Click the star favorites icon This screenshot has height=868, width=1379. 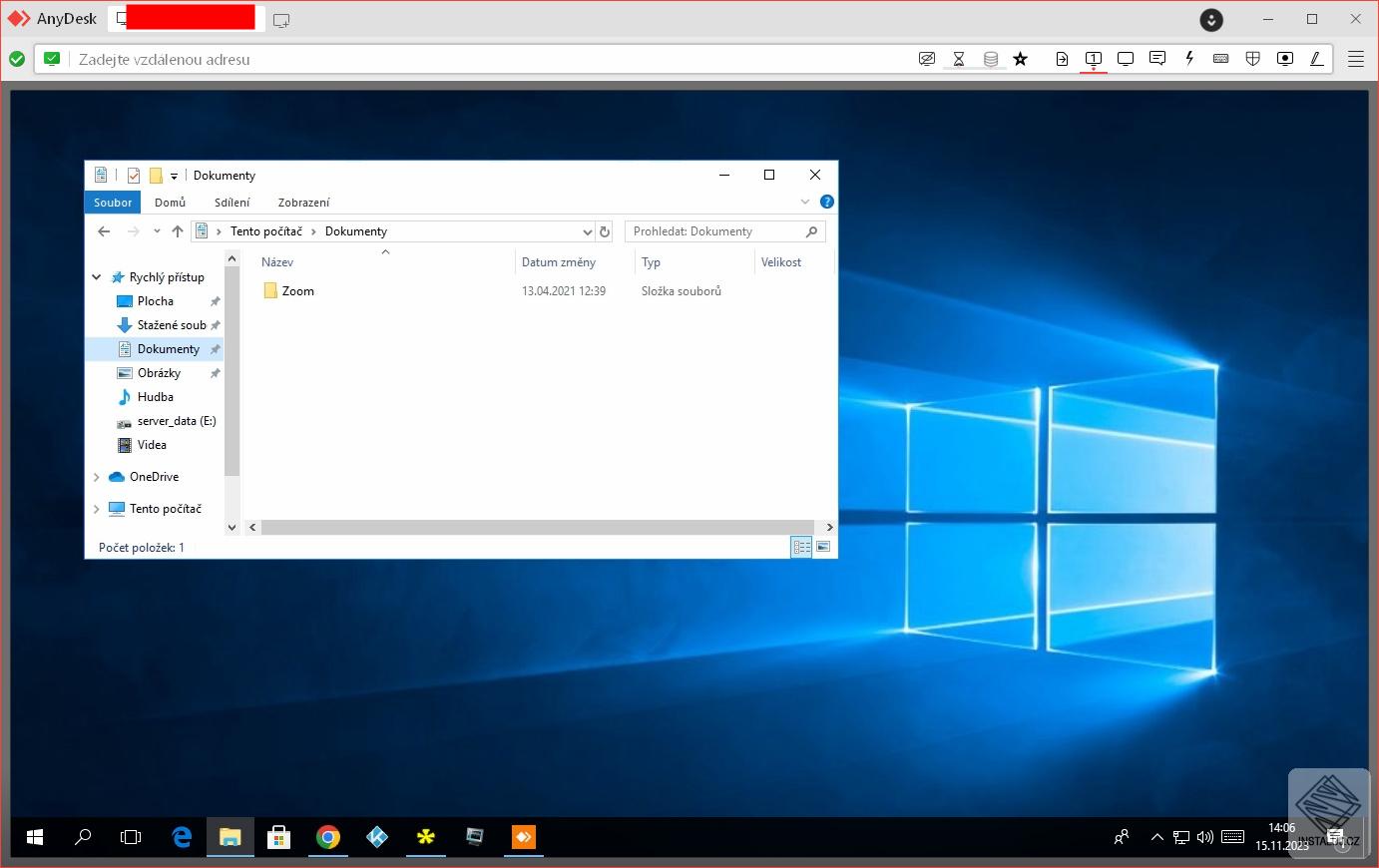pos(1020,59)
